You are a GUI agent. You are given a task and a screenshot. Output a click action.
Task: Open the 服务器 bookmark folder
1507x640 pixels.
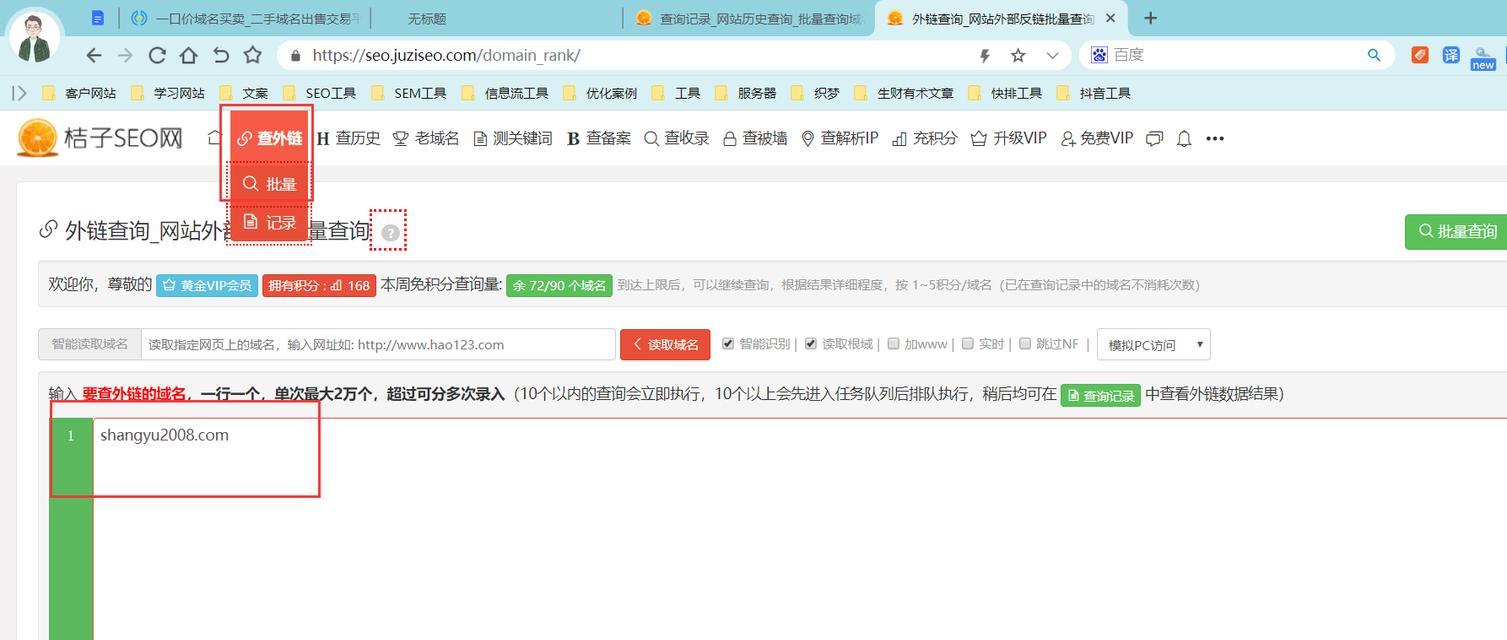[x=746, y=93]
